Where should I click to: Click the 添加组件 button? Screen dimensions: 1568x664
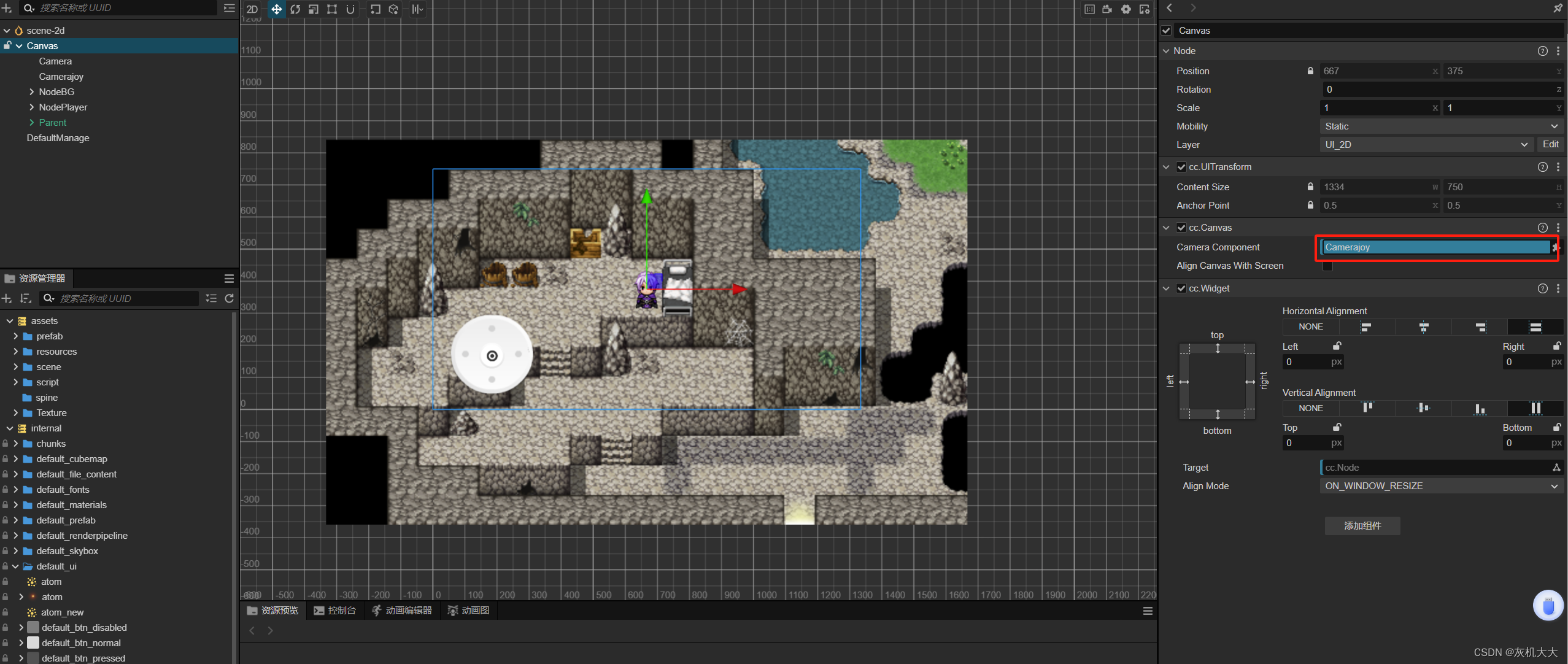1362,526
